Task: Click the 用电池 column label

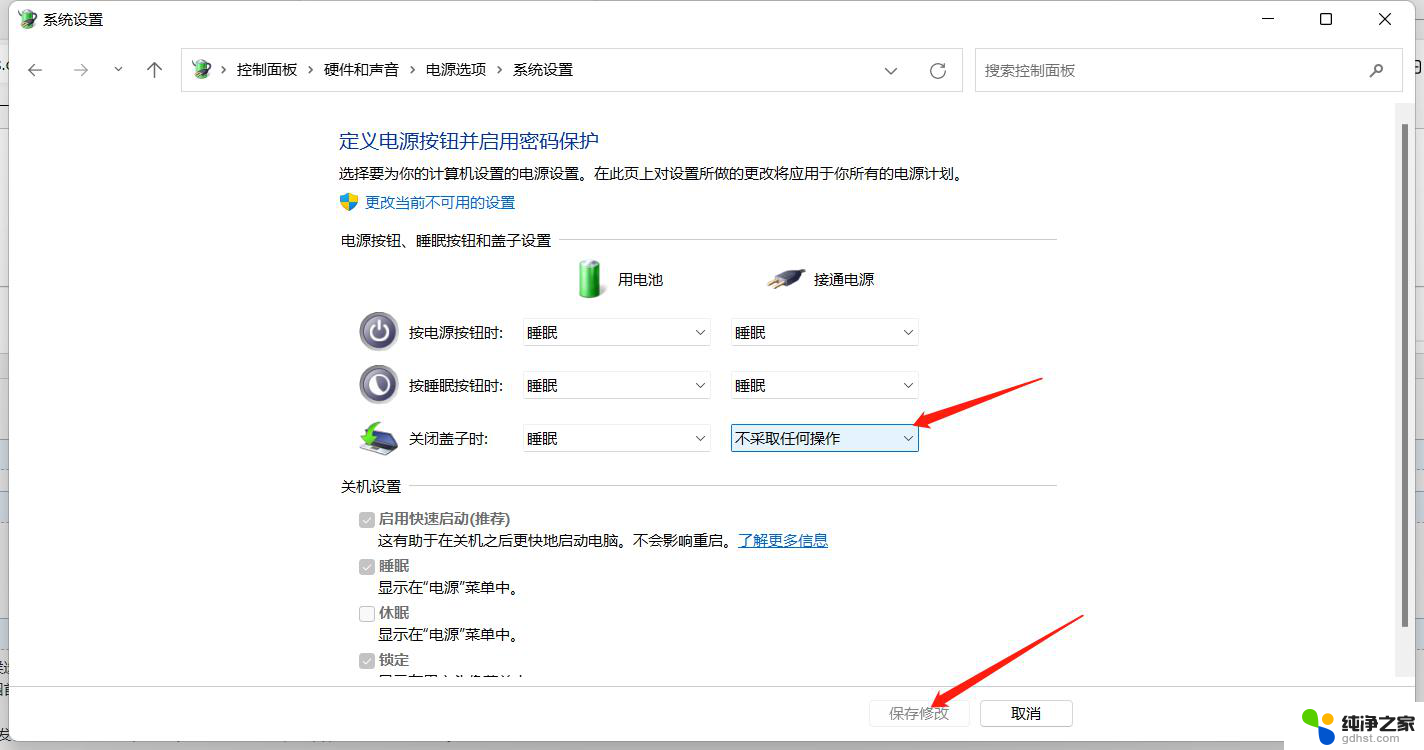Action: [x=640, y=280]
